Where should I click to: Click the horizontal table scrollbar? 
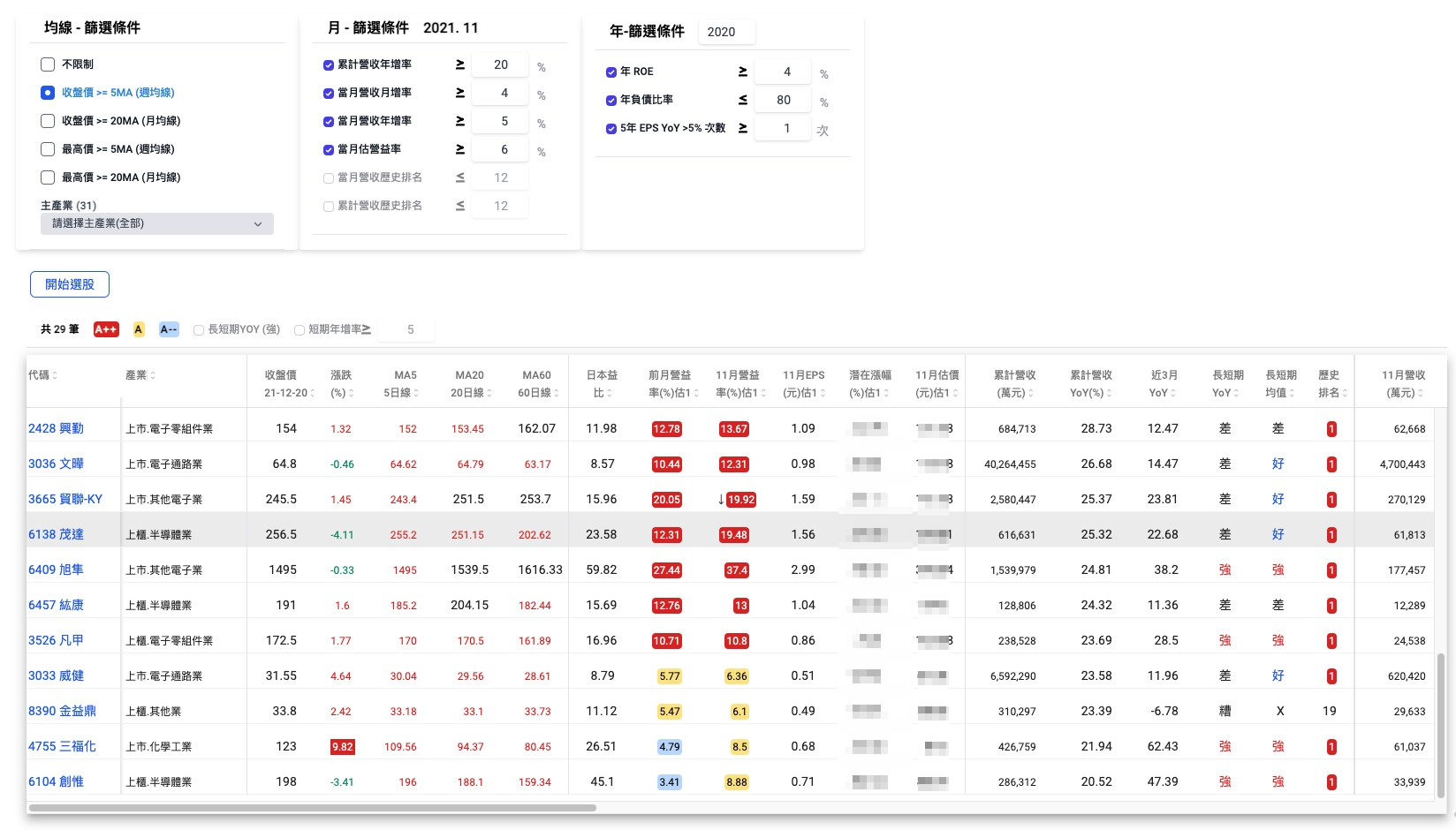313,807
